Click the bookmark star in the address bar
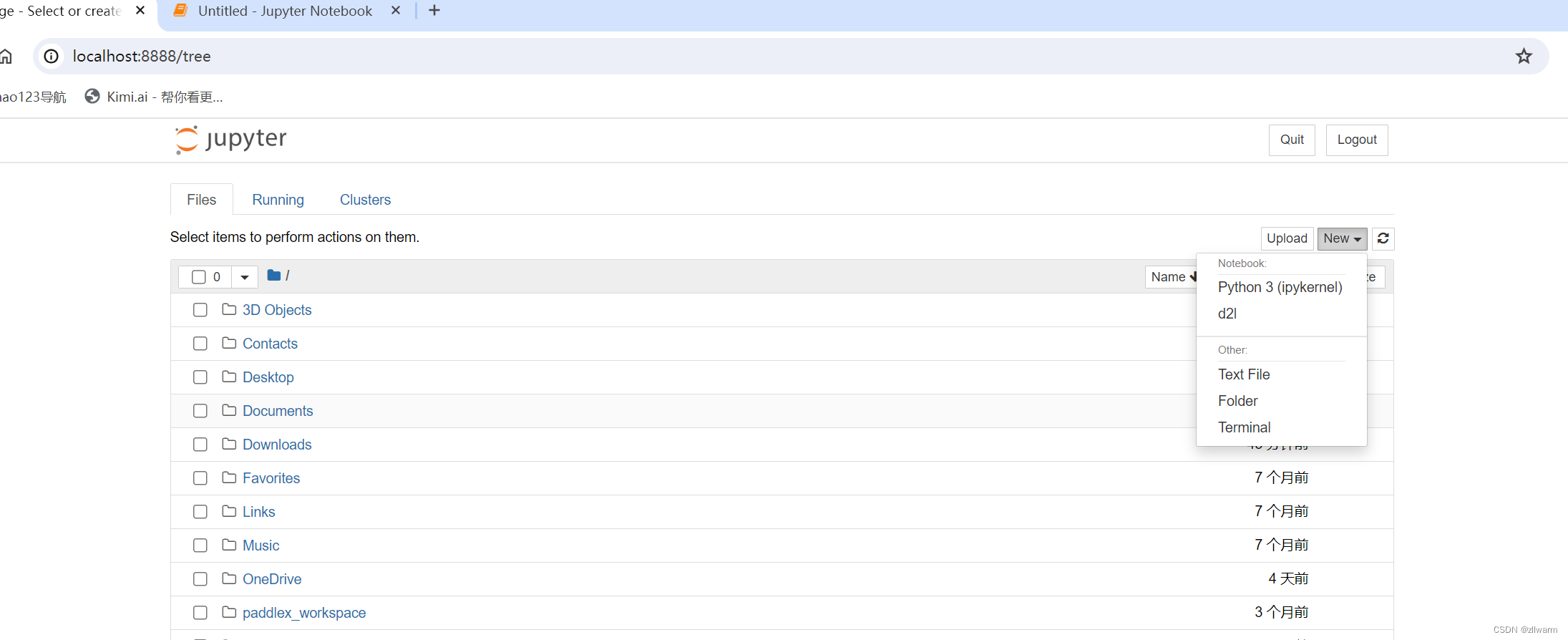 coord(1523,56)
